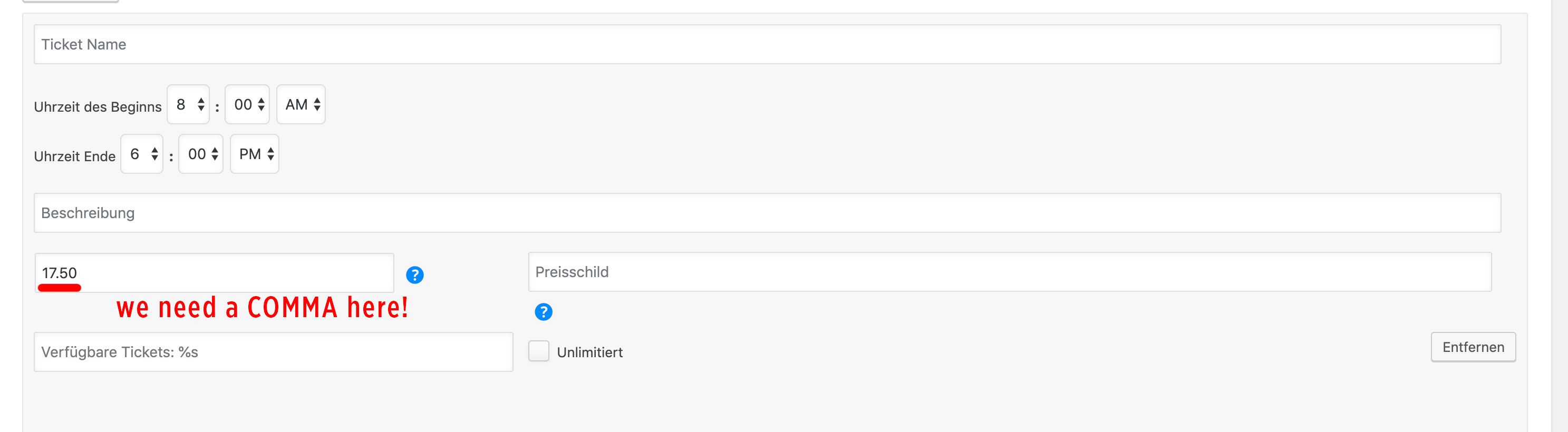Click the partially visible button above Ticket Name
The image size is (1568, 432).
click(x=71, y=1)
